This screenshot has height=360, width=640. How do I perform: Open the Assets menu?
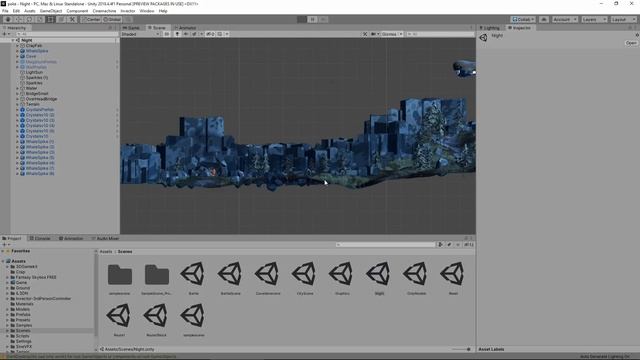(x=30, y=11)
